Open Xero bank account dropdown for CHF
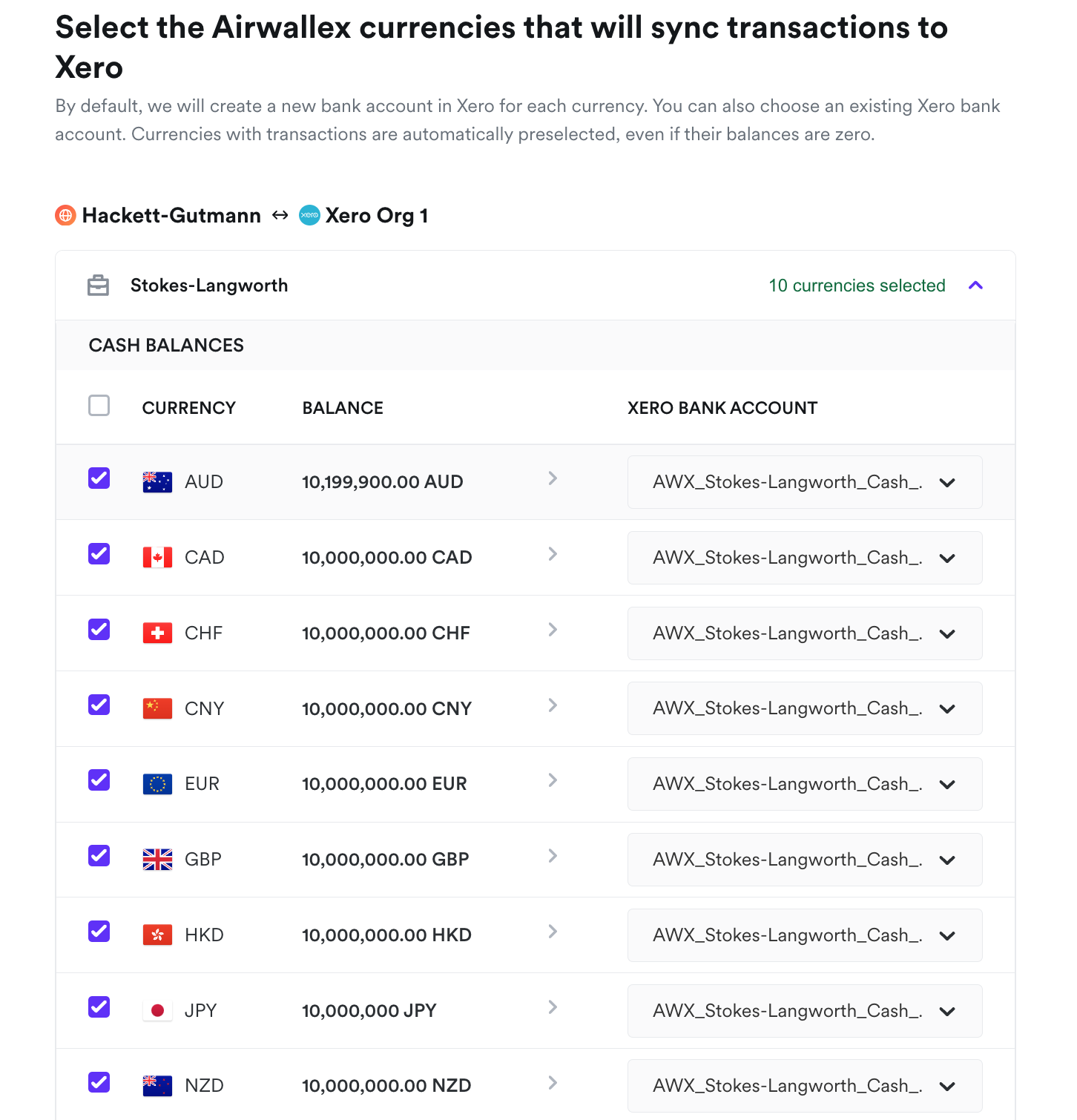Viewport: 1077px width, 1120px height. (x=805, y=633)
